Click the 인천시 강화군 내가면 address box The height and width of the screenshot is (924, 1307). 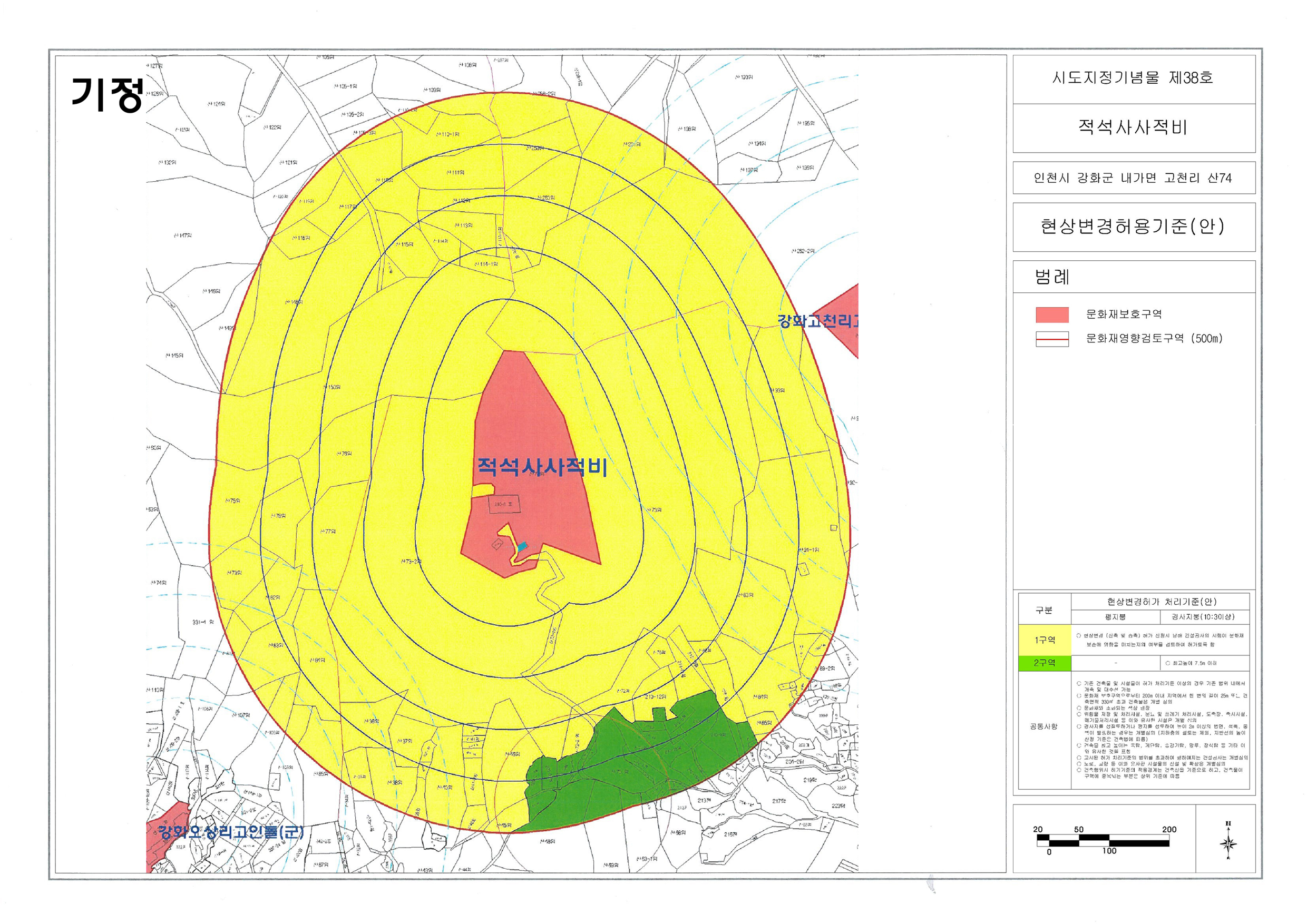(x=1134, y=178)
